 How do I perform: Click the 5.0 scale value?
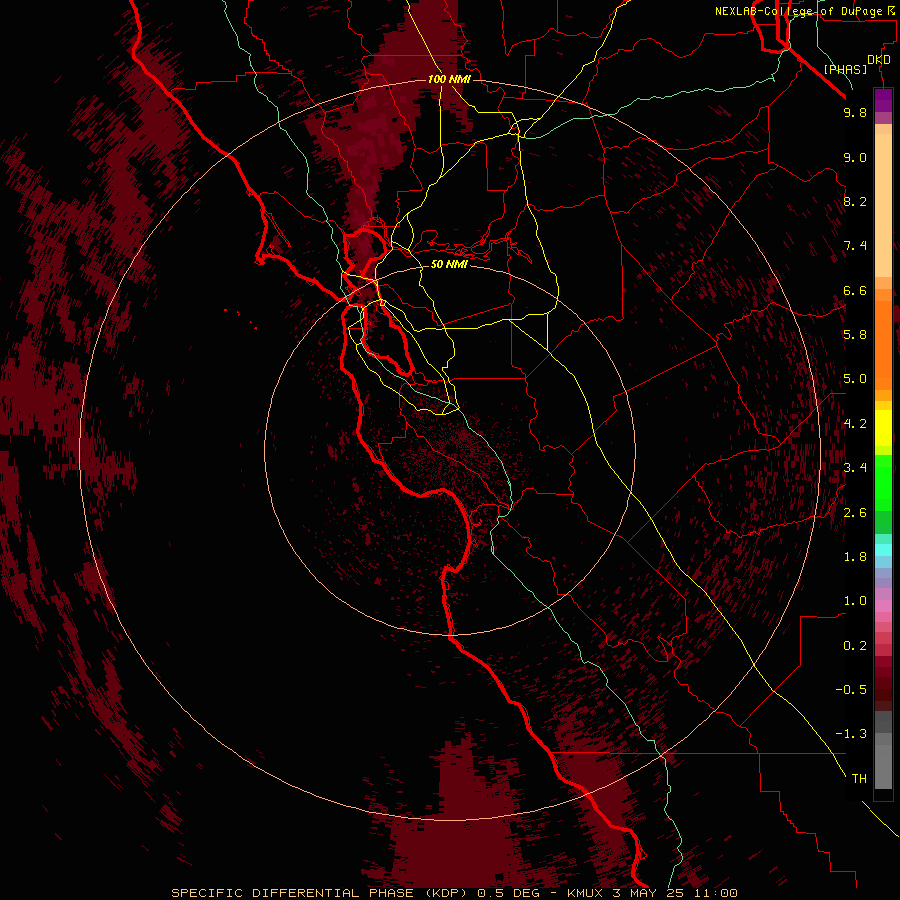(x=855, y=379)
